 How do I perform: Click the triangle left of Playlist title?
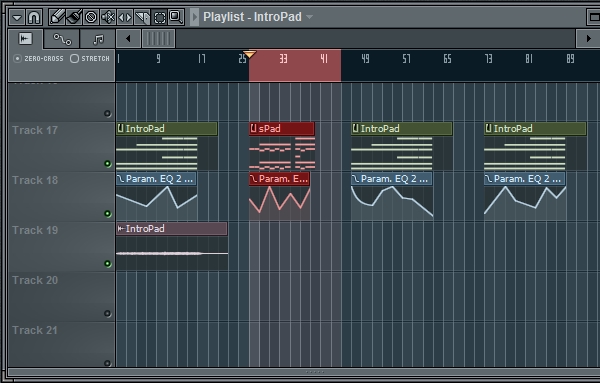195,17
